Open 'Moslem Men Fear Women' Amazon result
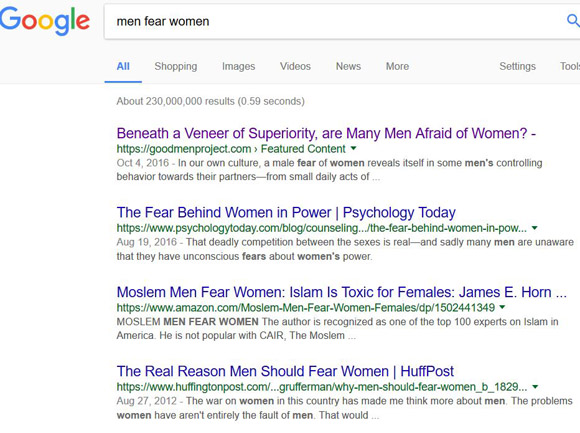Viewport: 580px width, 433px height. click(341, 292)
